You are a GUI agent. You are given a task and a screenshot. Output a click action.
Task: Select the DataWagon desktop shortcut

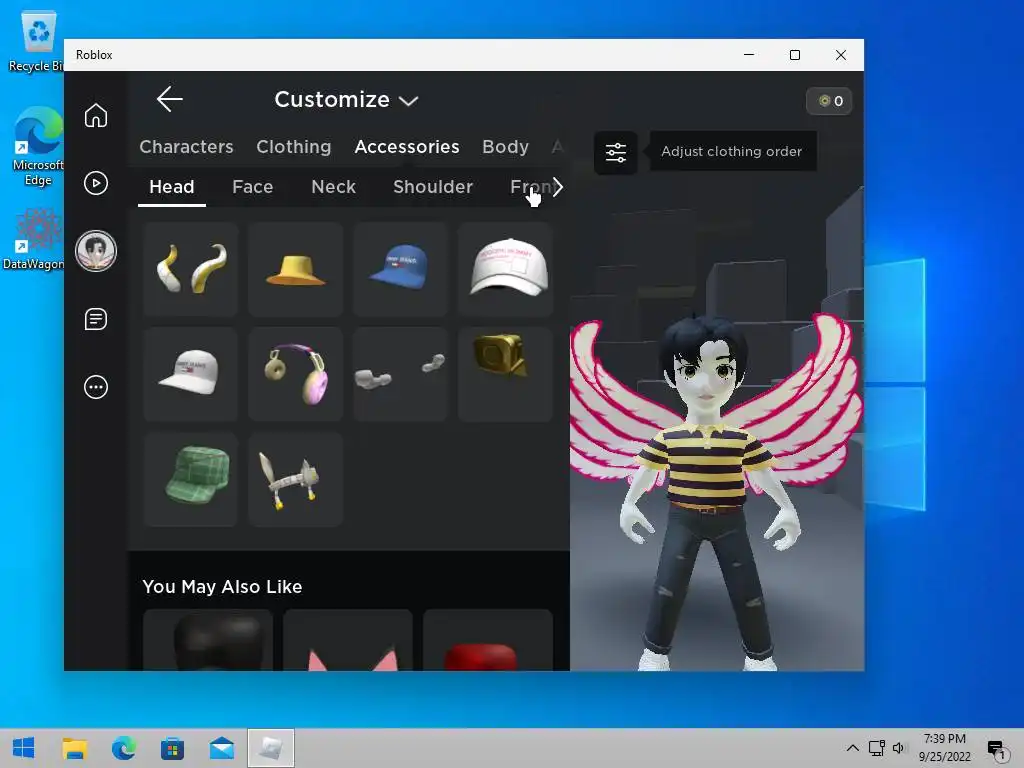point(35,240)
